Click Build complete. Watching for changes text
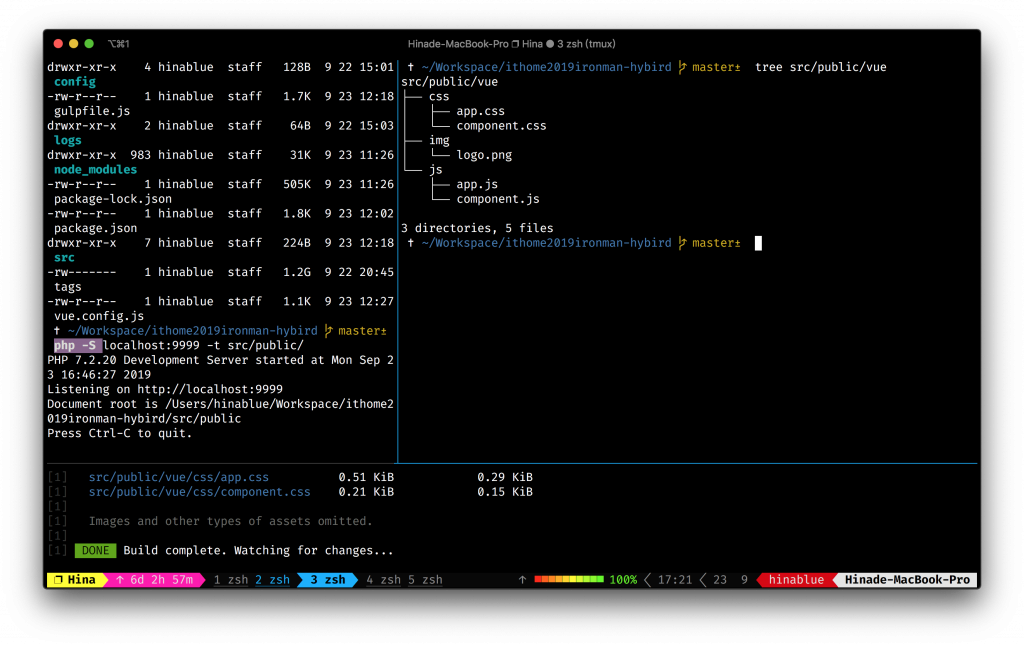 coord(259,551)
